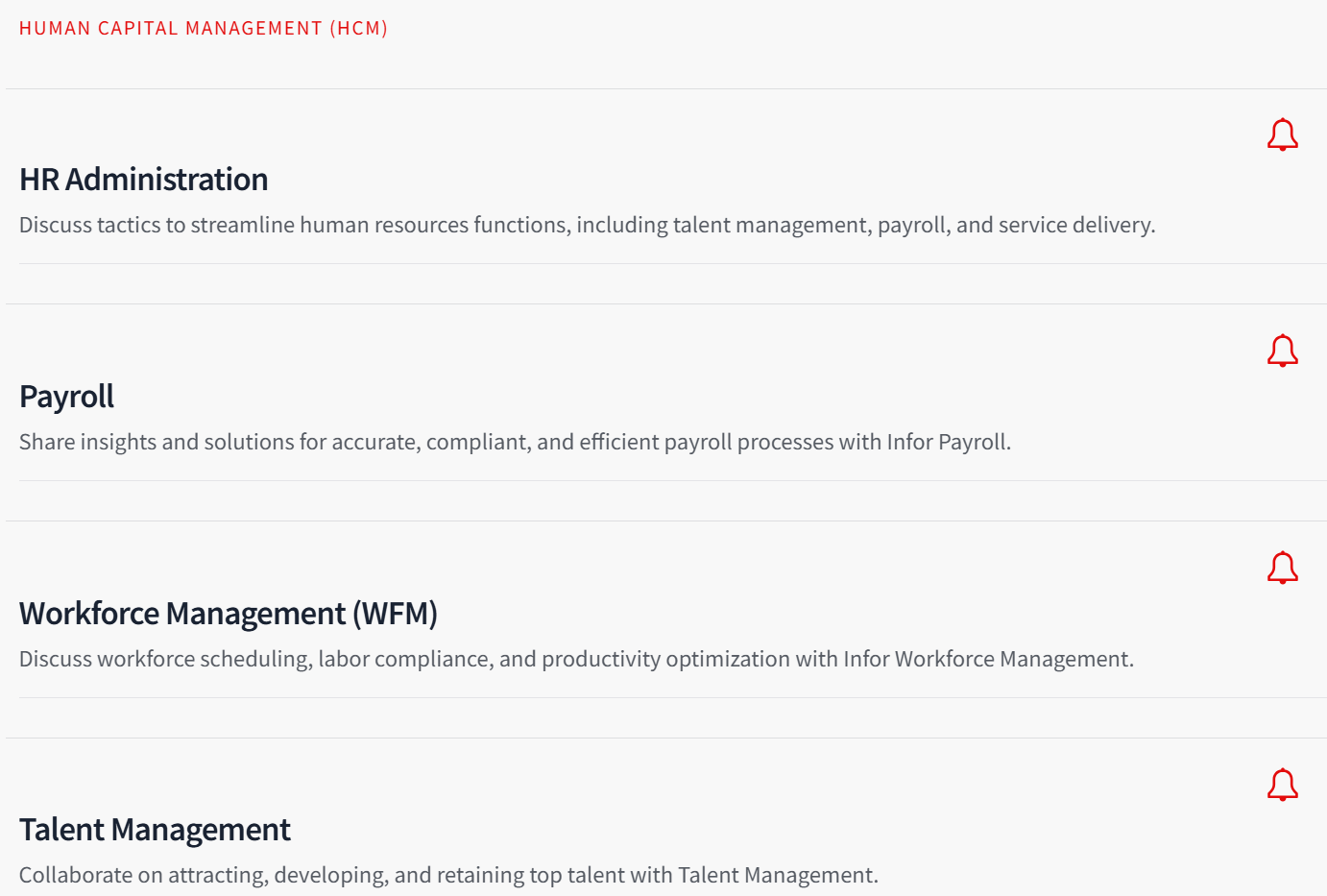This screenshot has width=1327, height=896.
Task: Click the WFM description about workforce scheduling
Action: [x=576, y=659]
